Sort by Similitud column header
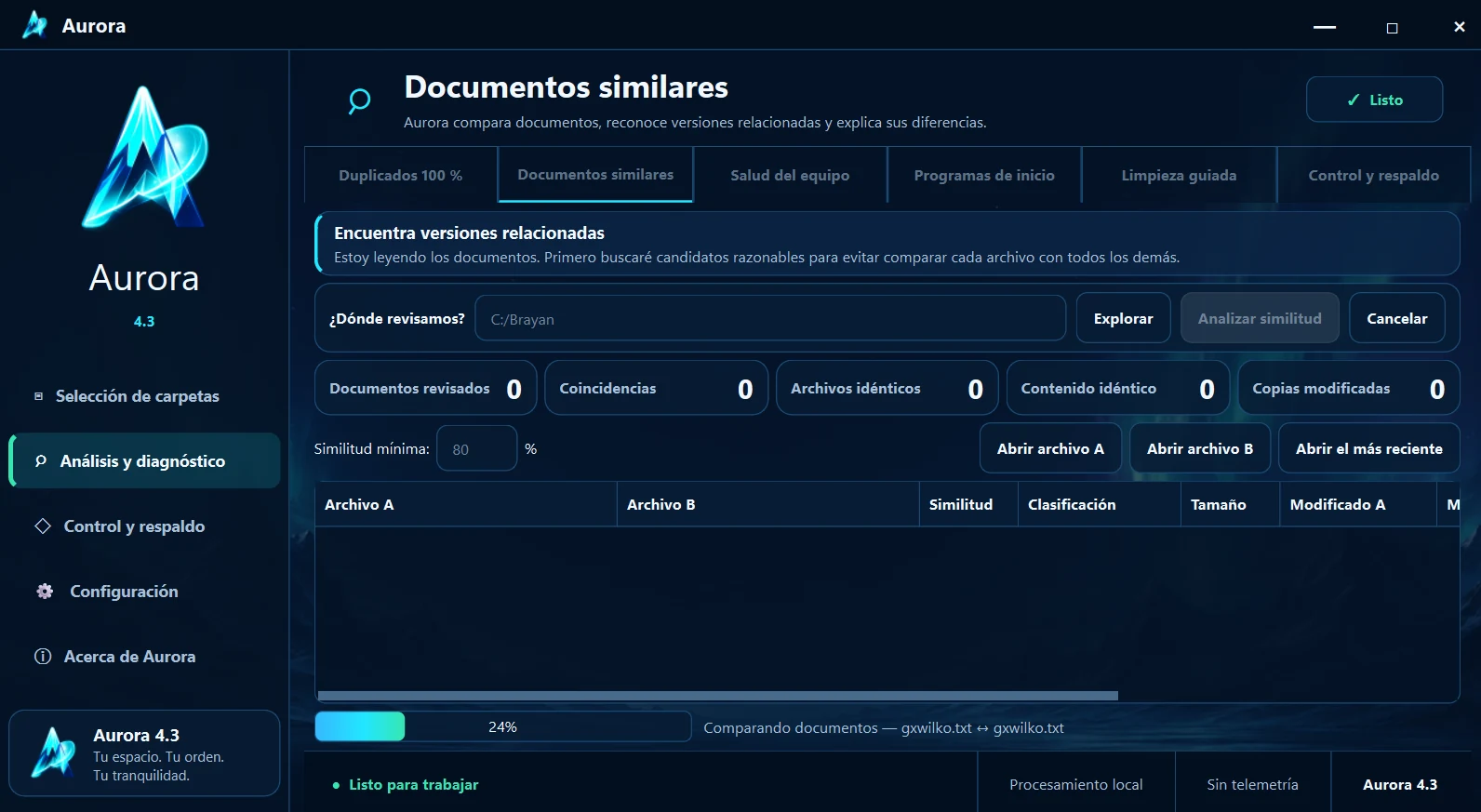The image size is (1481, 812). coord(968,504)
